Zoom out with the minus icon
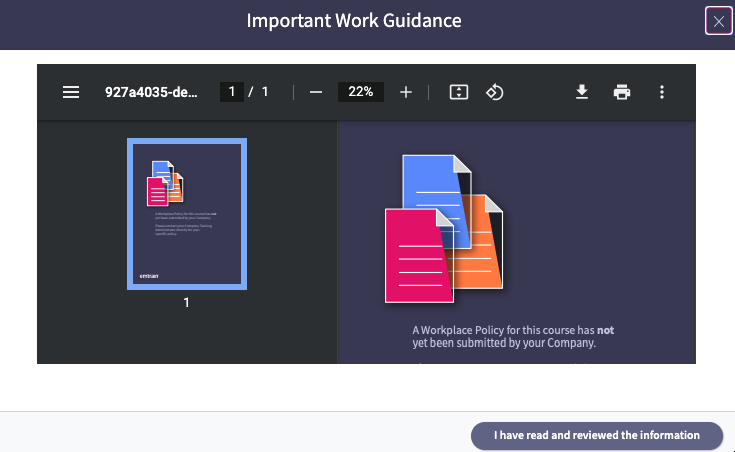This screenshot has width=735, height=452. (316, 92)
